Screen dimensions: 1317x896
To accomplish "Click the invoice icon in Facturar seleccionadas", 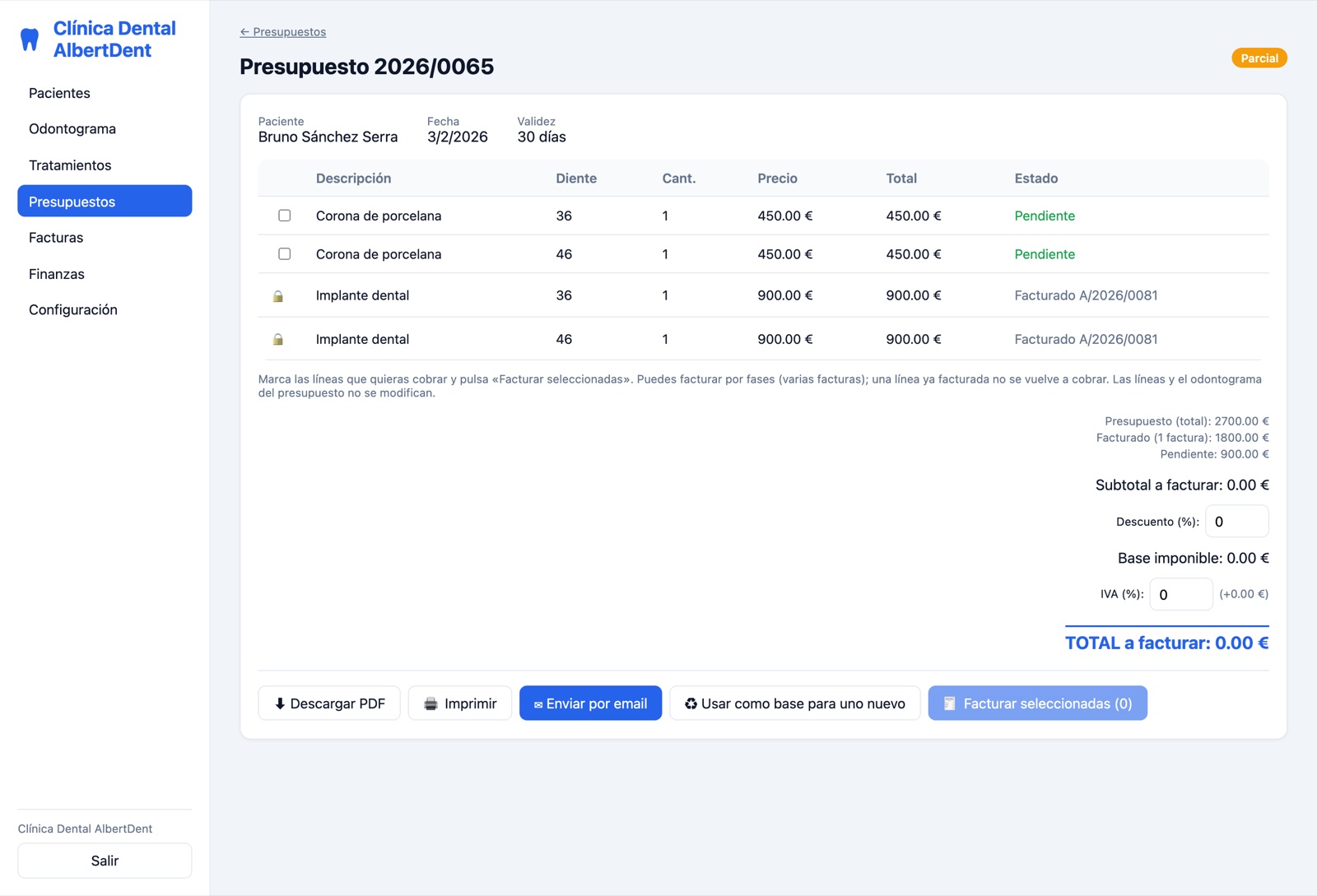I will tap(949, 703).
